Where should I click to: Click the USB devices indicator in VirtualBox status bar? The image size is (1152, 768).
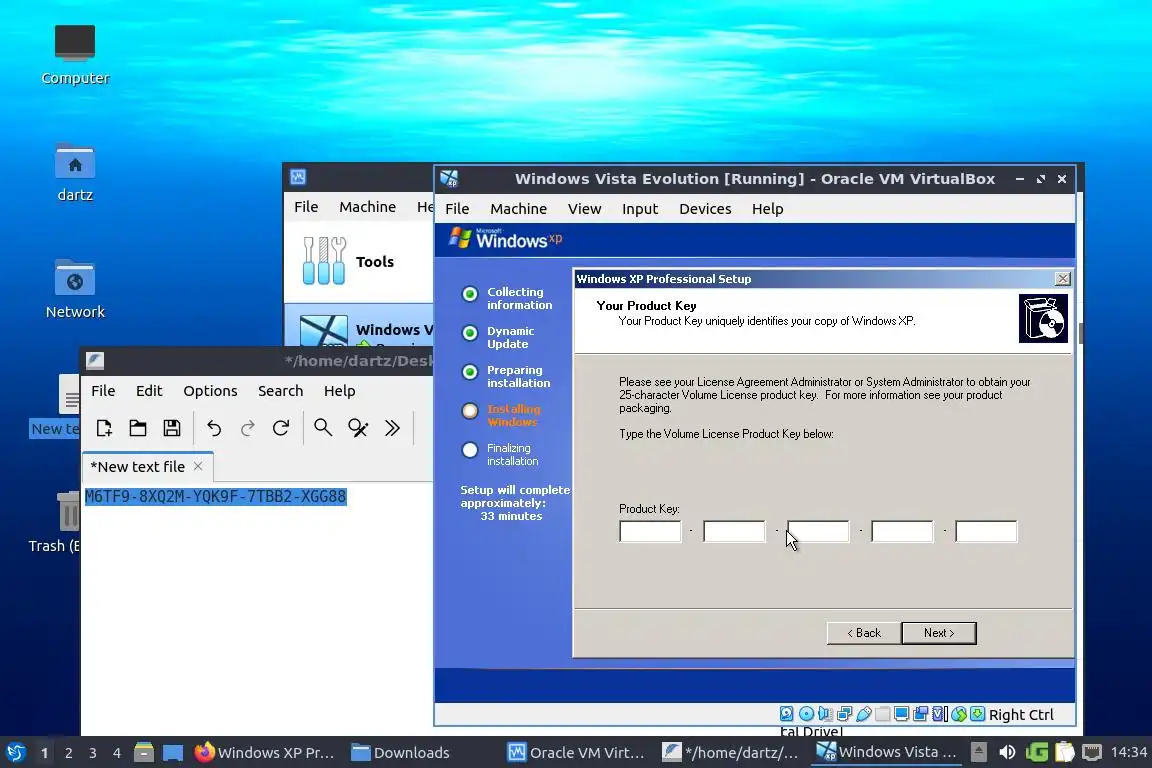coord(863,714)
